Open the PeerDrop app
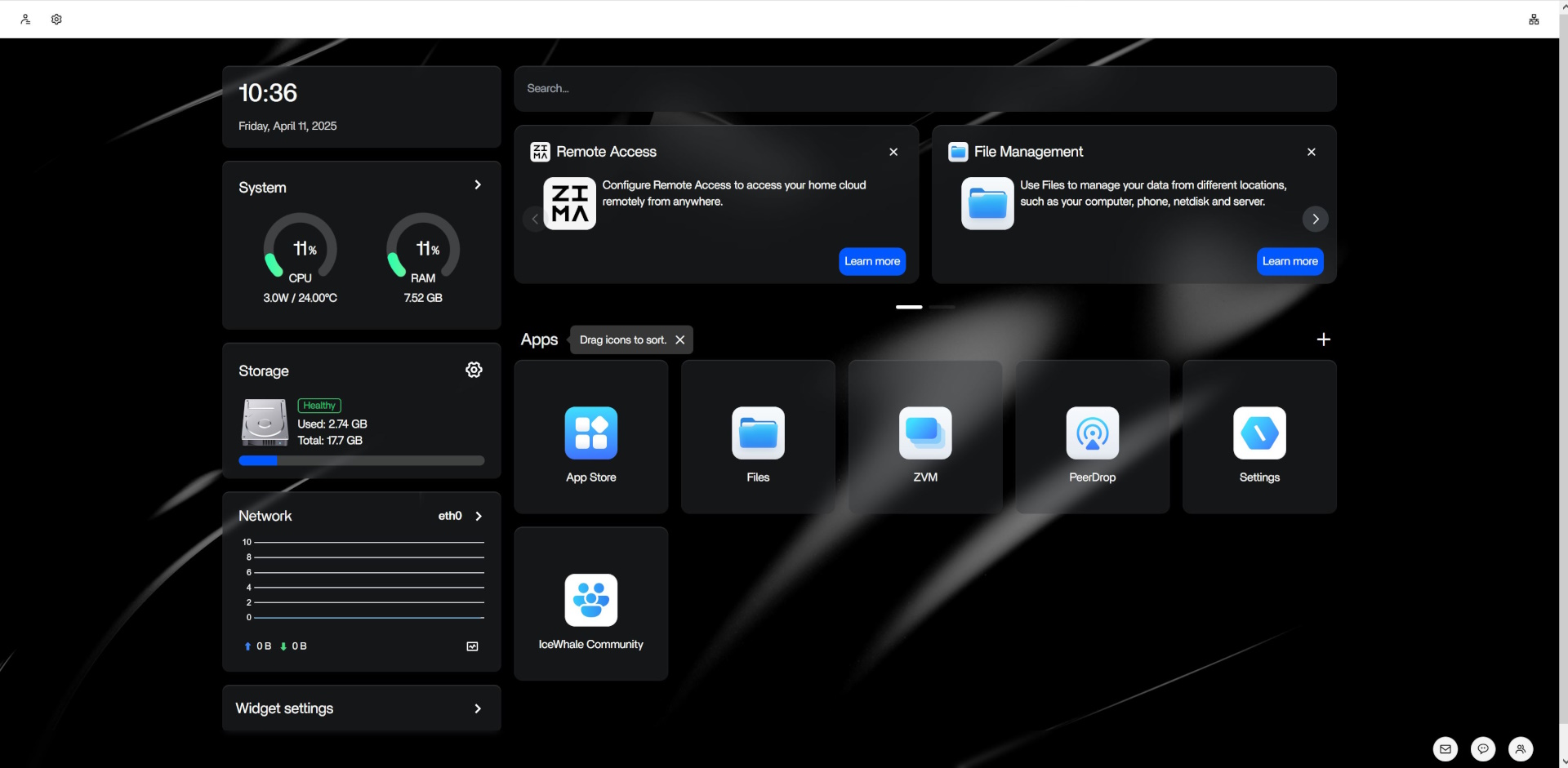The width and height of the screenshot is (1568, 768). click(1092, 436)
